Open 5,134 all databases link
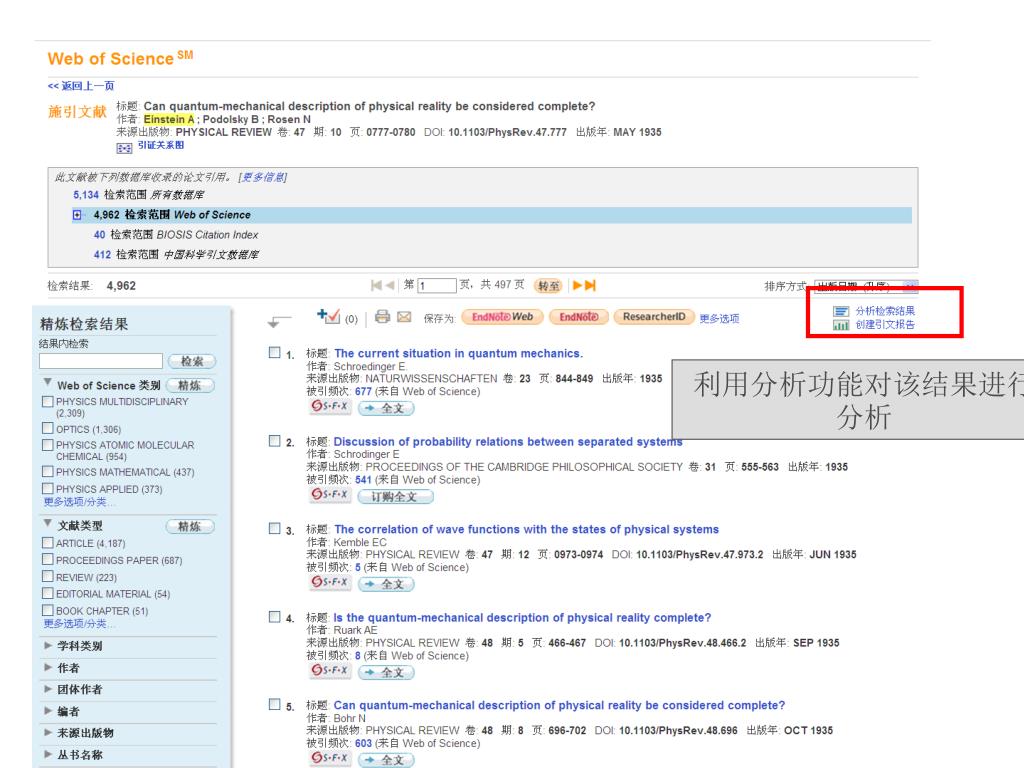The image size is (1024, 768). click(86, 195)
